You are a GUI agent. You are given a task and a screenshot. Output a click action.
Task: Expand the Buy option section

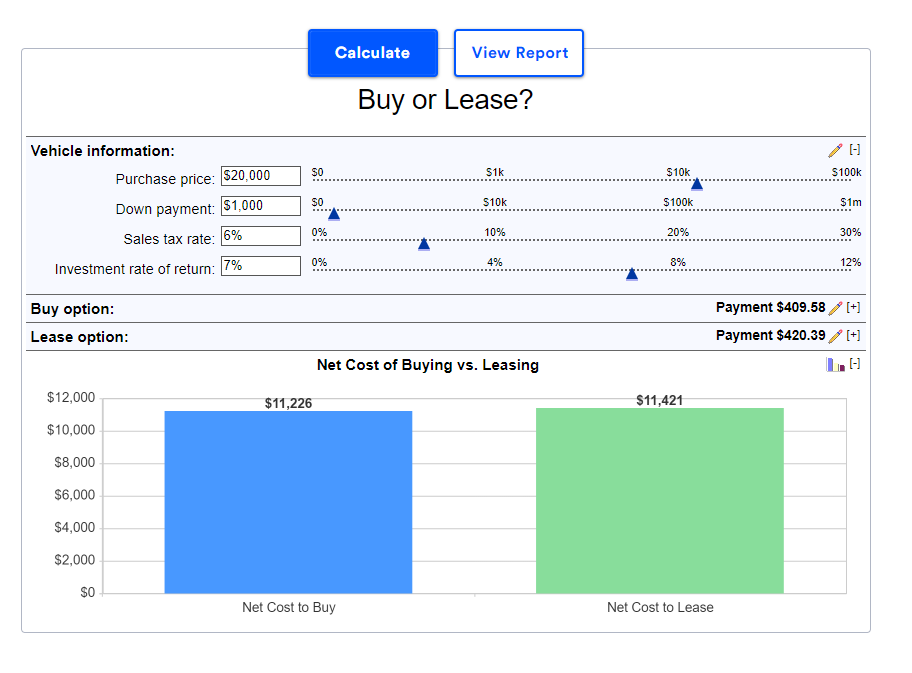tap(852, 307)
